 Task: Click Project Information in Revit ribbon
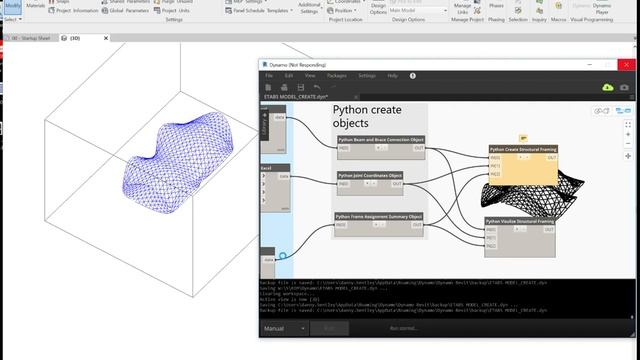(x=73, y=10)
